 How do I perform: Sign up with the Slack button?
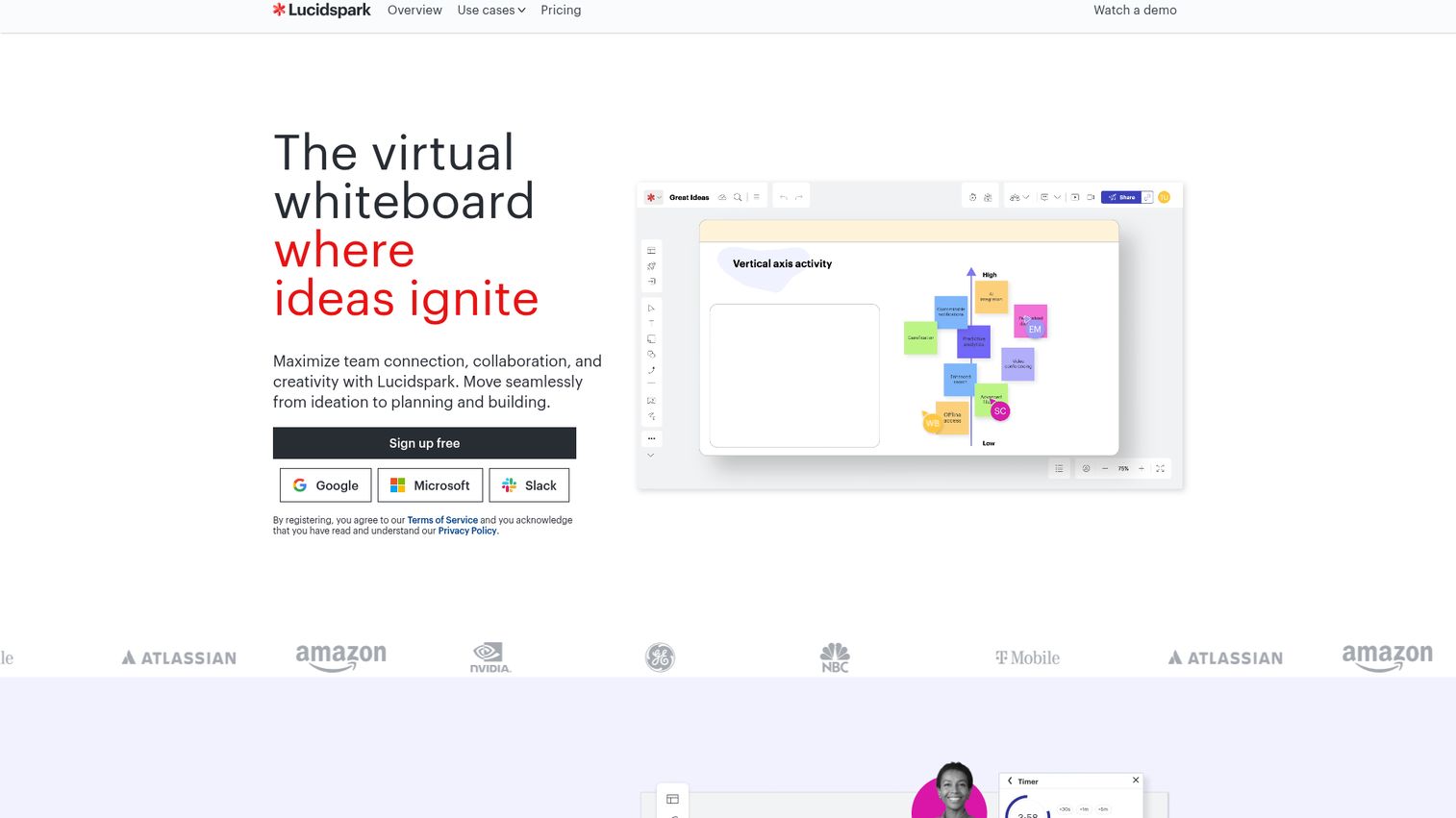click(529, 485)
